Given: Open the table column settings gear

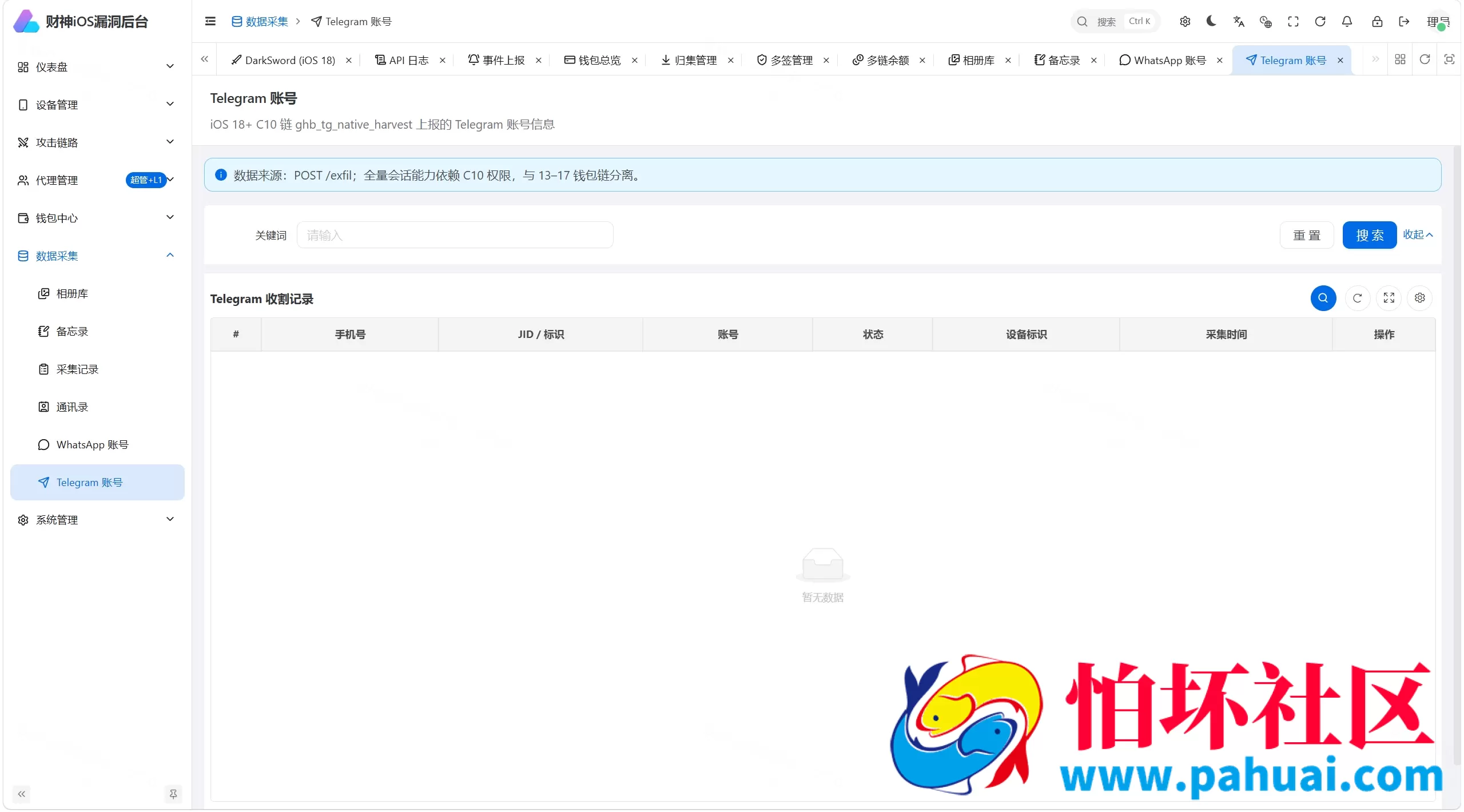Looking at the screenshot, I should 1419,298.
